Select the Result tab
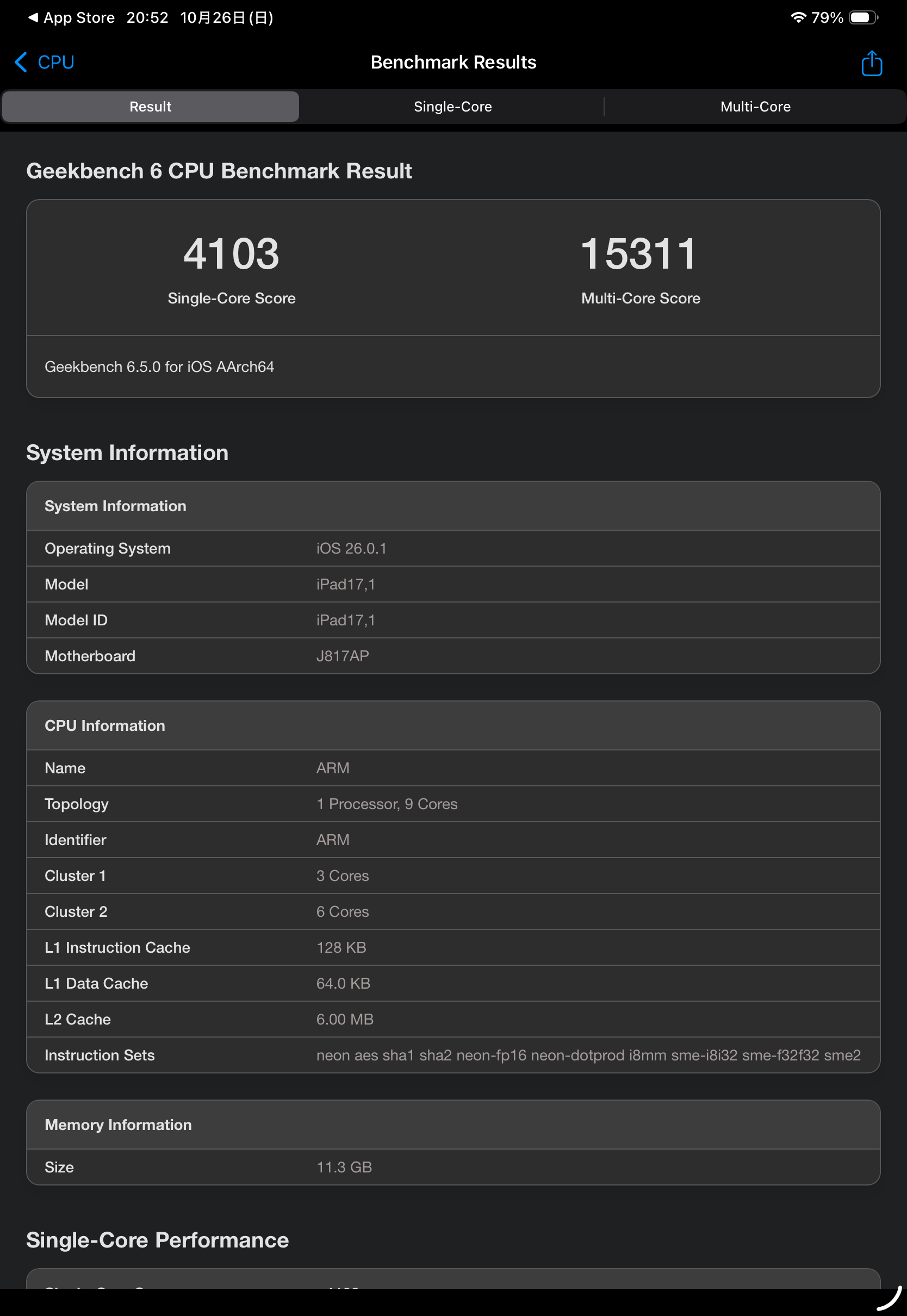Image resolution: width=907 pixels, height=1316 pixels. [x=150, y=106]
